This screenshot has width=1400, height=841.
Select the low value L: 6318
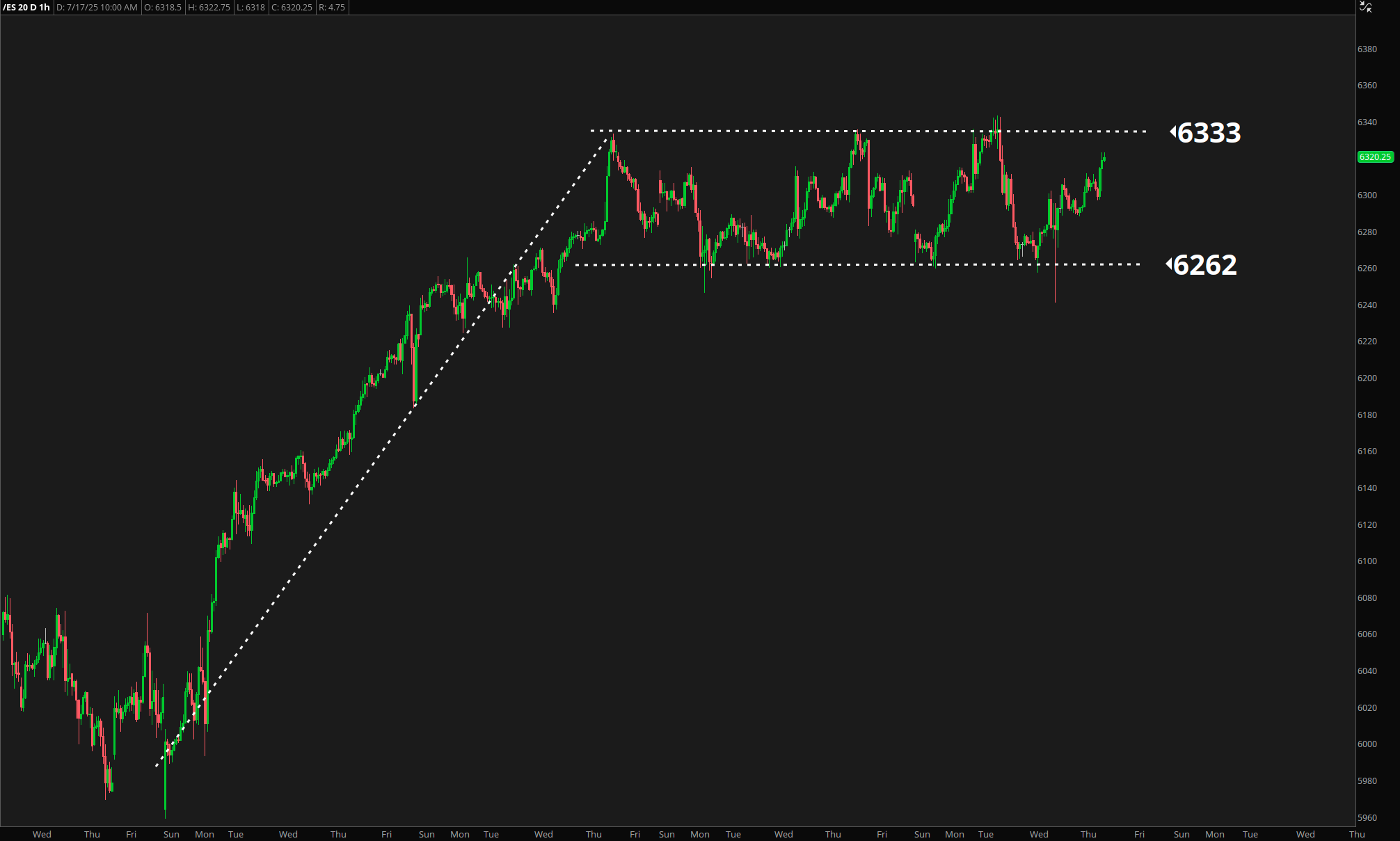tap(250, 8)
